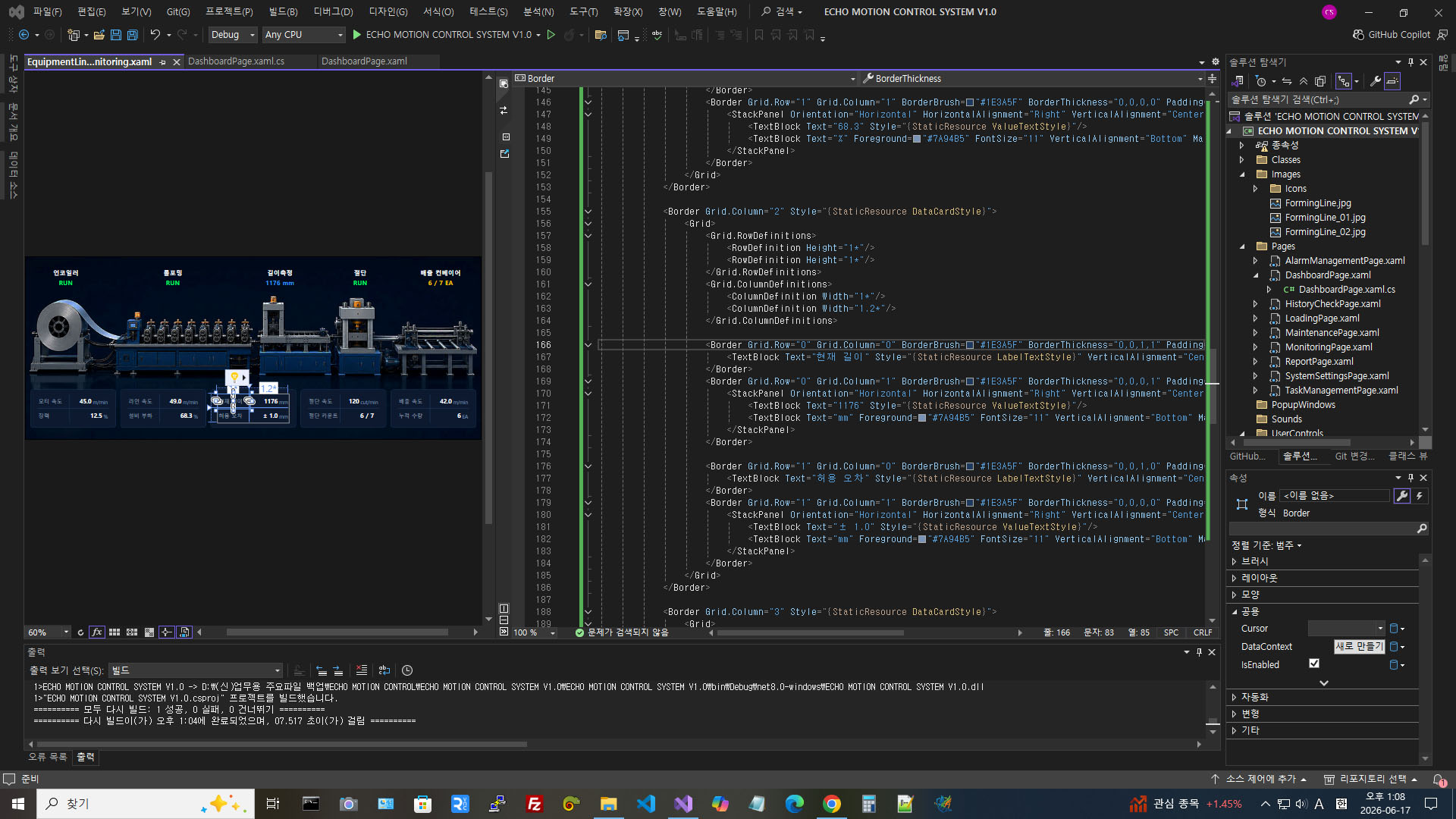This screenshot has height=819, width=1456.
Task: Toggle show platform-only controls in designer
Action: point(184,632)
